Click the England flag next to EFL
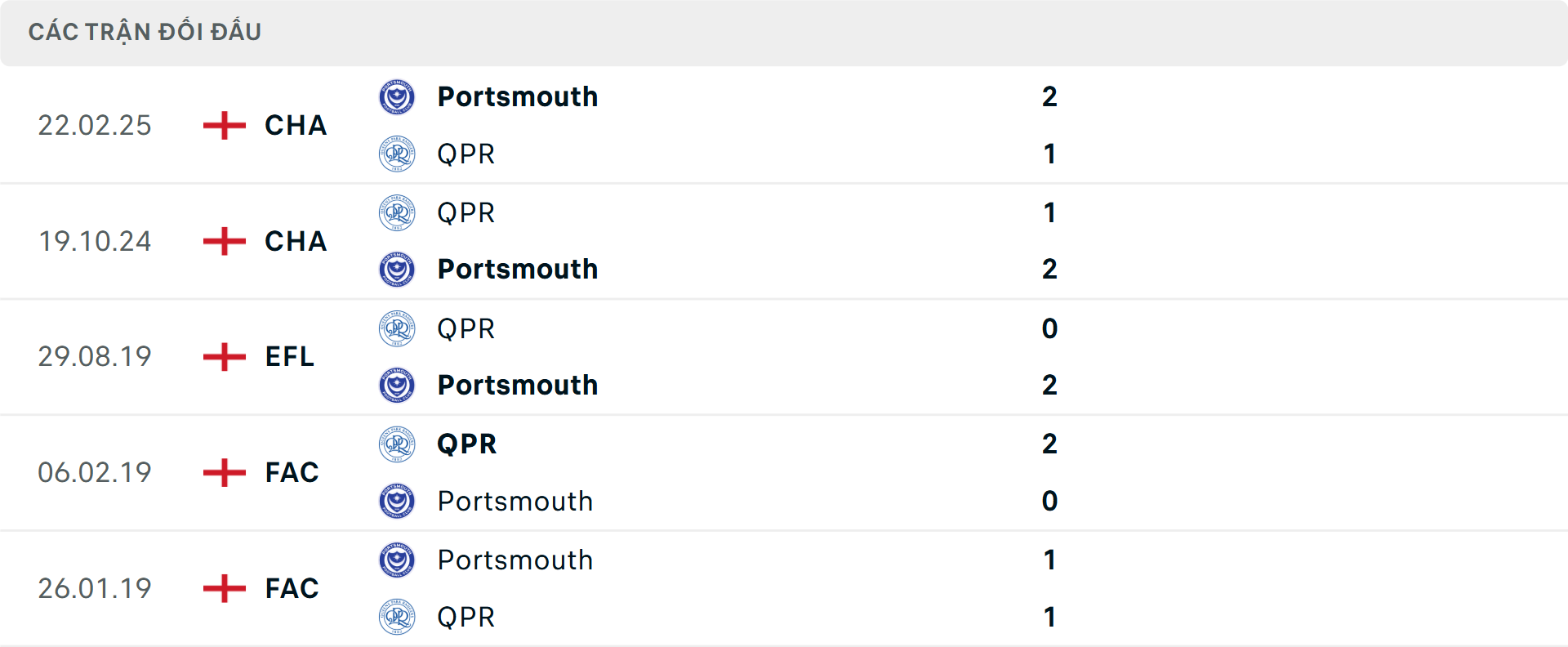Screen dimensions: 1568x647 pyautogui.click(x=222, y=356)
